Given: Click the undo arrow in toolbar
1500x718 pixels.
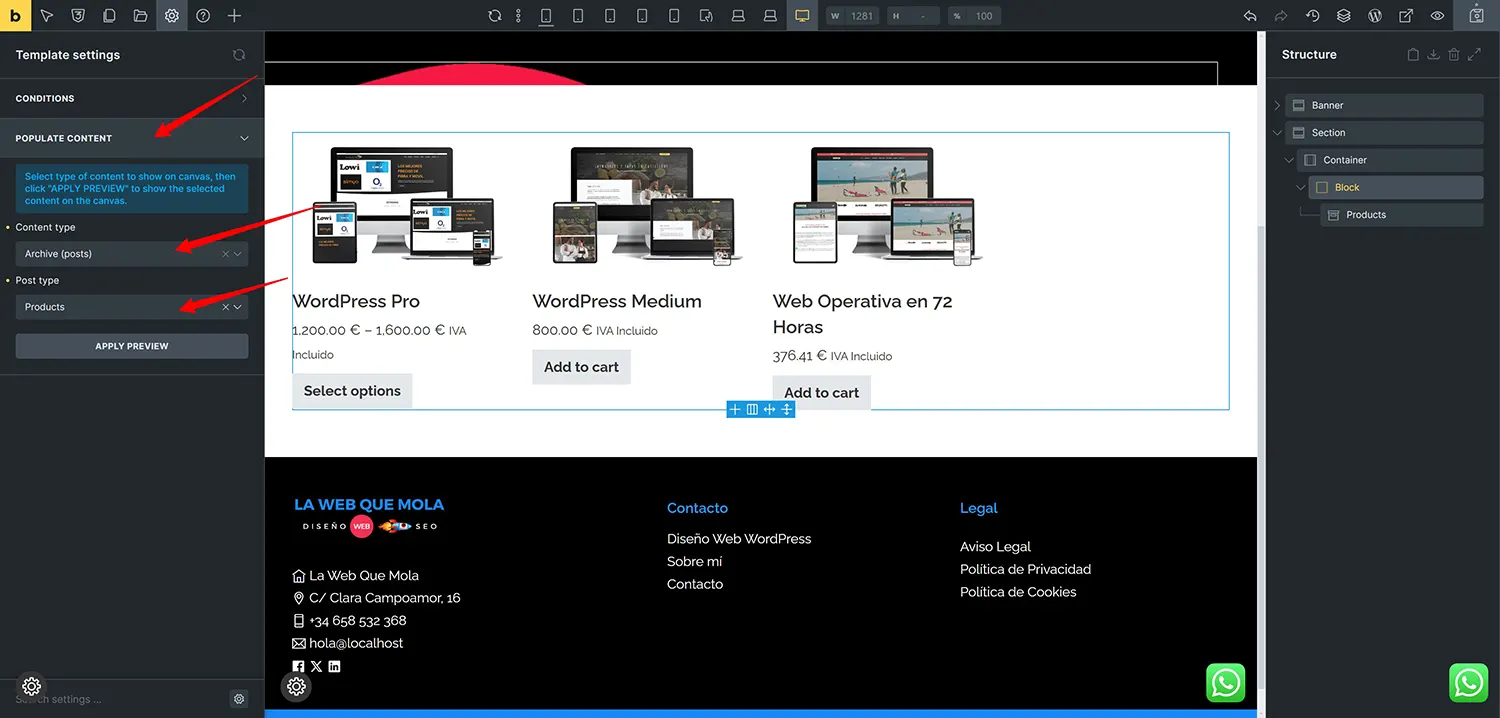Looking at the screenshot, I should tap(1250, 16).
